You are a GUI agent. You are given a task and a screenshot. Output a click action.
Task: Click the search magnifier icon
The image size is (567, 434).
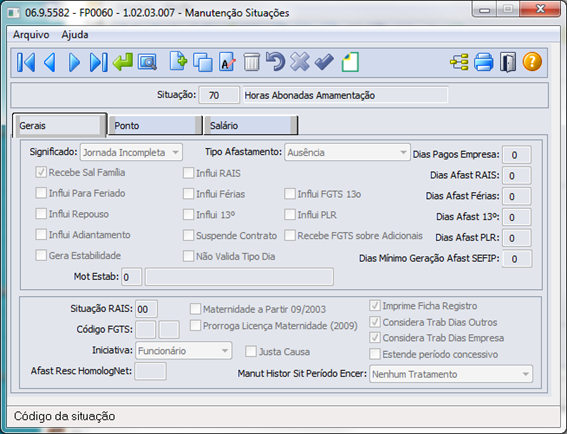click(147, 62)
